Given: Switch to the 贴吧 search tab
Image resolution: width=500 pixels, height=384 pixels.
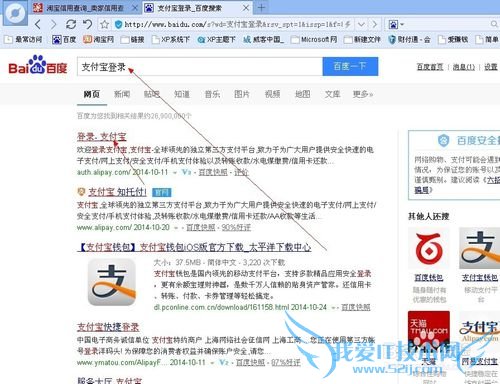Looking at the screenshot, I should [x=152, y=94].
